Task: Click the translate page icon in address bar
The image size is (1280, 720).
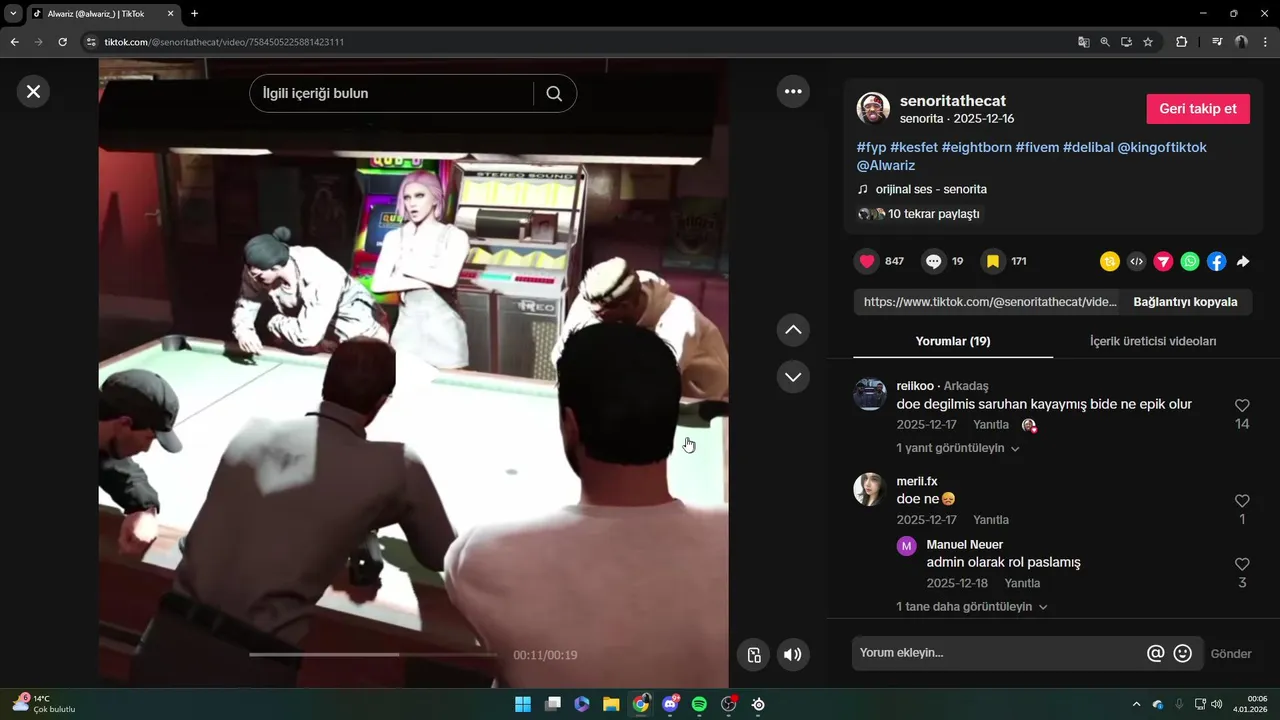Action: [x=1083, y=42]
